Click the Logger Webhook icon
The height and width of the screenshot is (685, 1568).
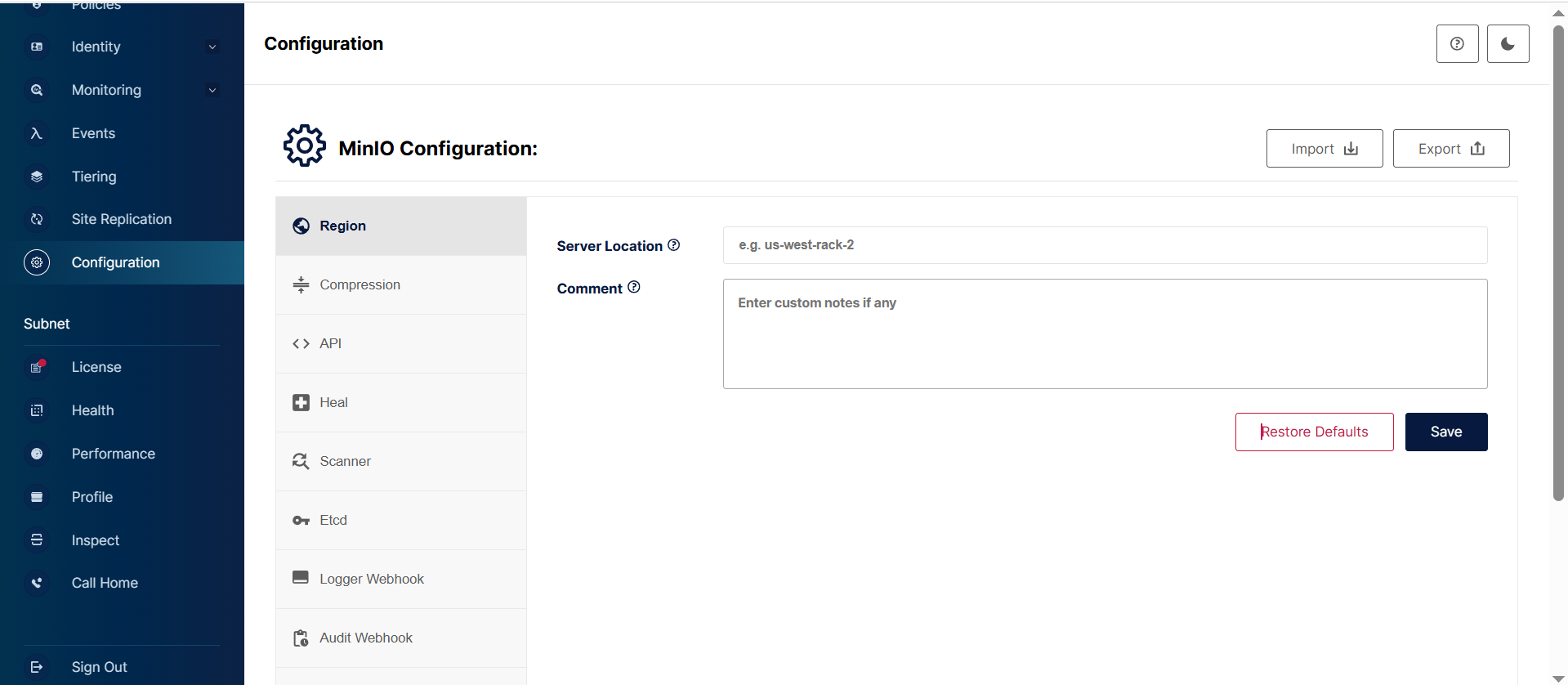coord(301,578)
